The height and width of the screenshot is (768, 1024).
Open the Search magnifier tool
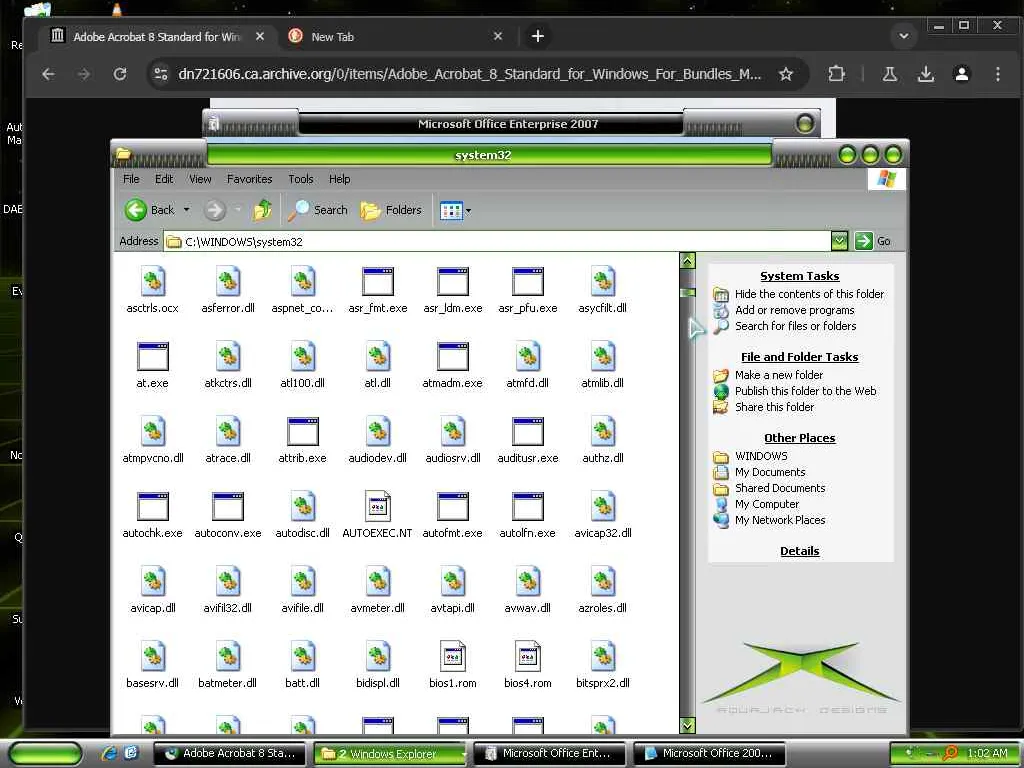pos(317,210)
